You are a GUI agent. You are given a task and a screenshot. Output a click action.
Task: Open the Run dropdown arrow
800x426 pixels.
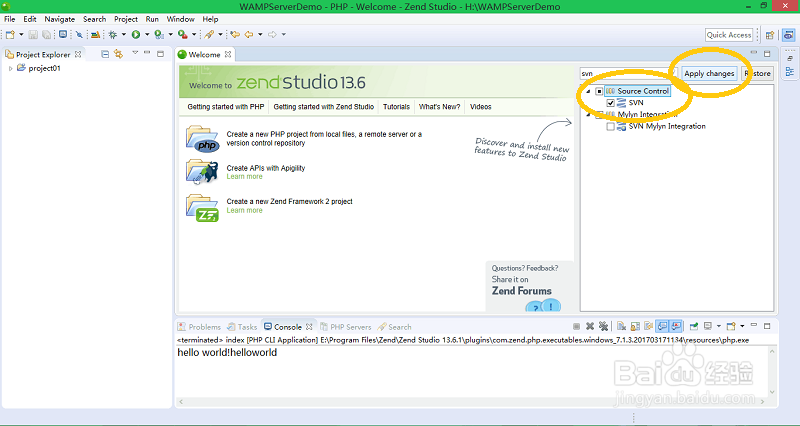click(x=147, y=35)
